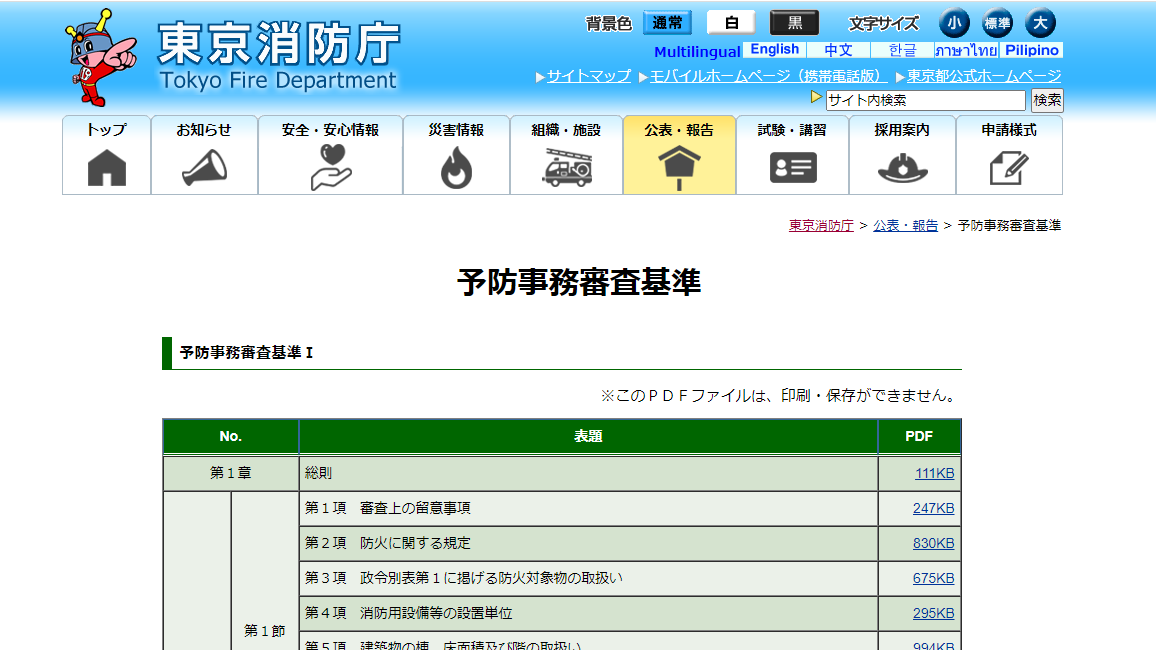Switch language to 한글
Image resolution: width=1156 pixels, height=650 pixels.
902,50
